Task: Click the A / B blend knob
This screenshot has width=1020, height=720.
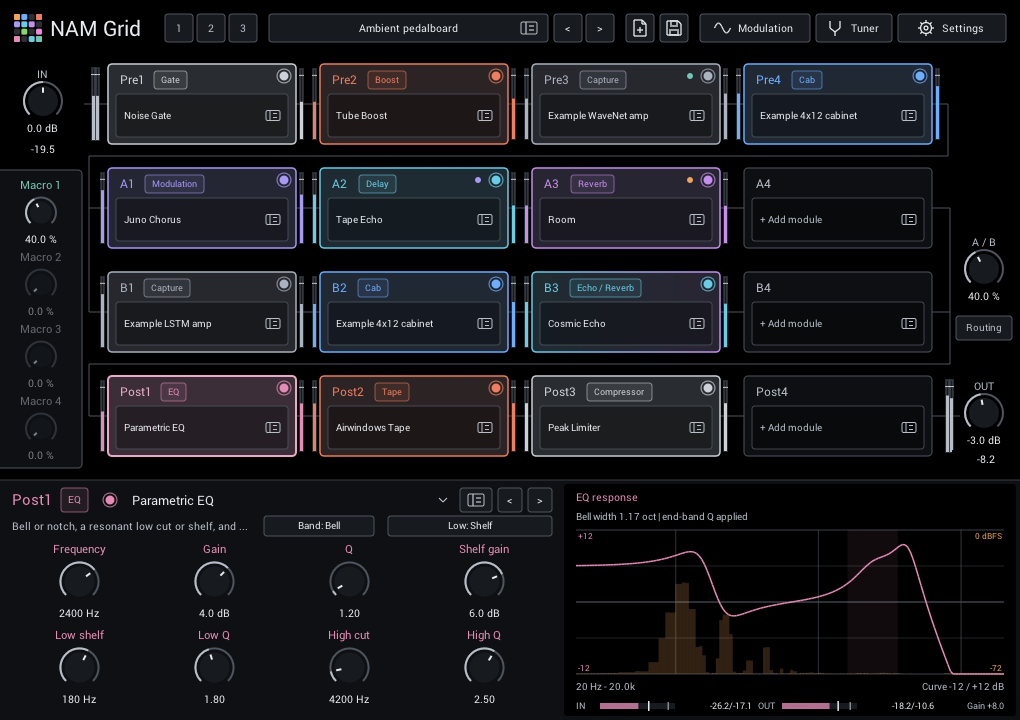Action: pos(983,268)
